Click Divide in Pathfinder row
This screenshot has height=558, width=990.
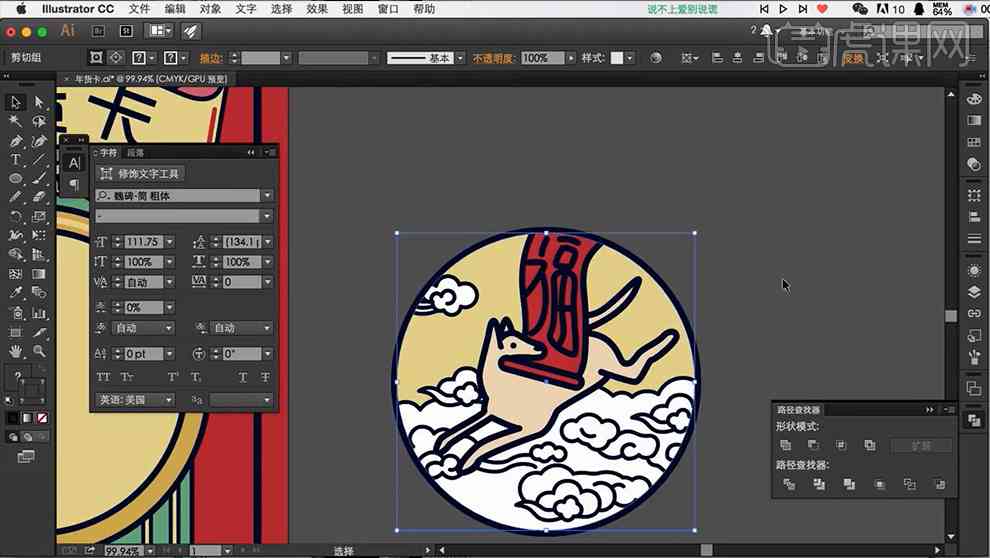pyautogui.click(x=789, y=484)
